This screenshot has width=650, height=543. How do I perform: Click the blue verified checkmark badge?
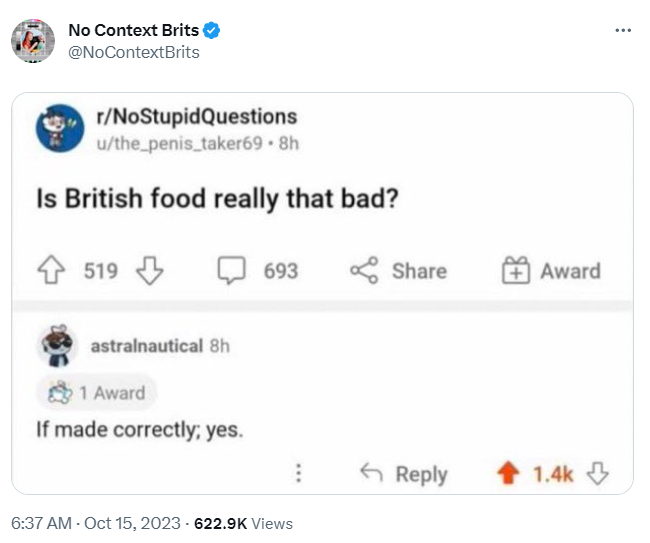212,30
